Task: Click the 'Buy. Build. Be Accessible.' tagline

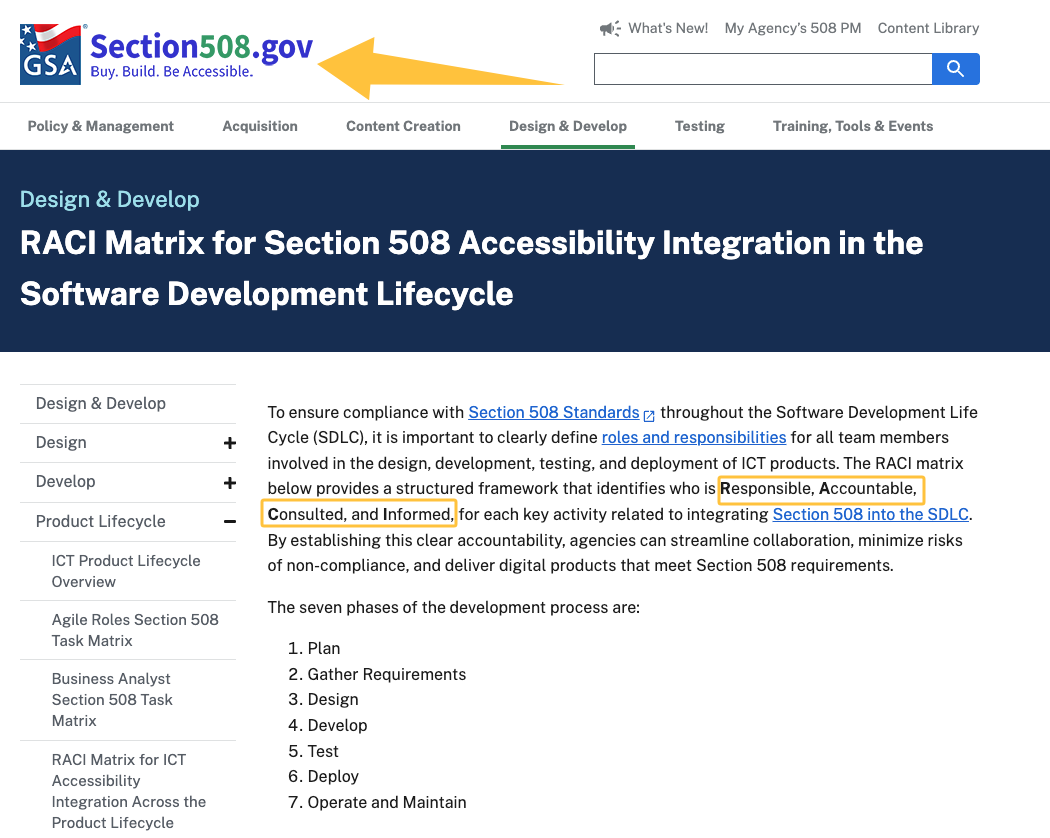Action: [171, 72]
